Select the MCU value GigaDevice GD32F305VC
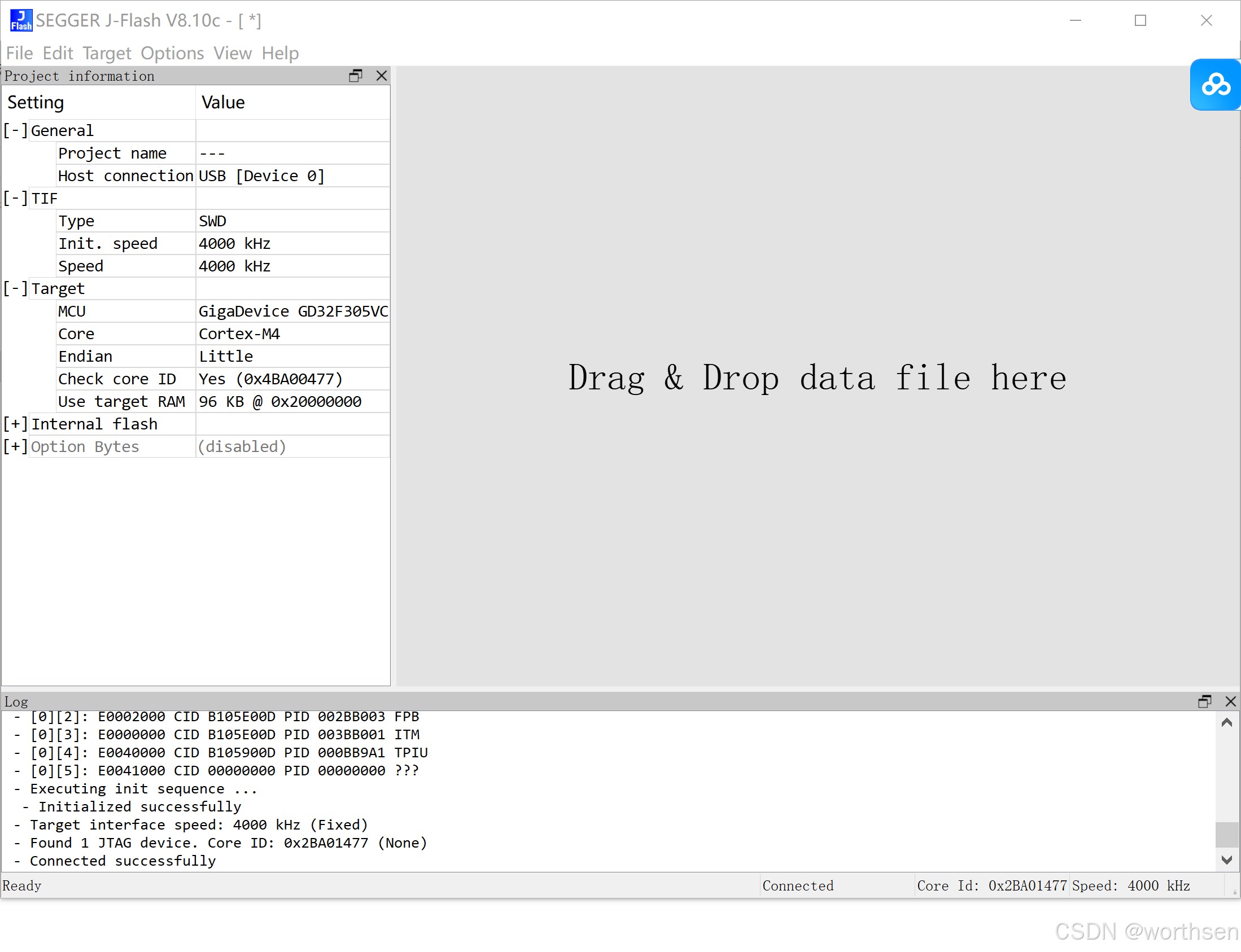The height and width of the screenshot is (952, 1241). point(292,312)
